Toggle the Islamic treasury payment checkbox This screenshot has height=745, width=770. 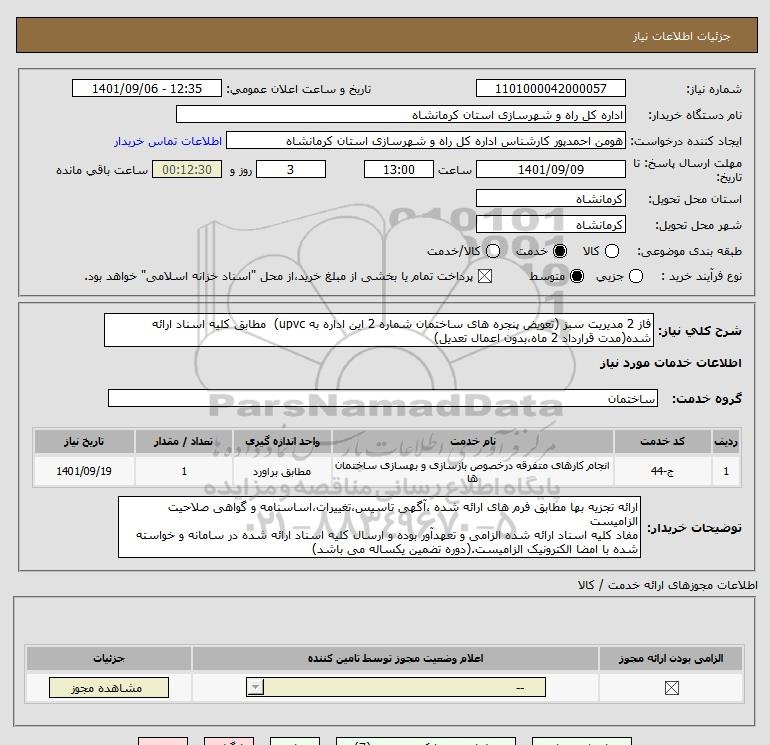(485, 276)
